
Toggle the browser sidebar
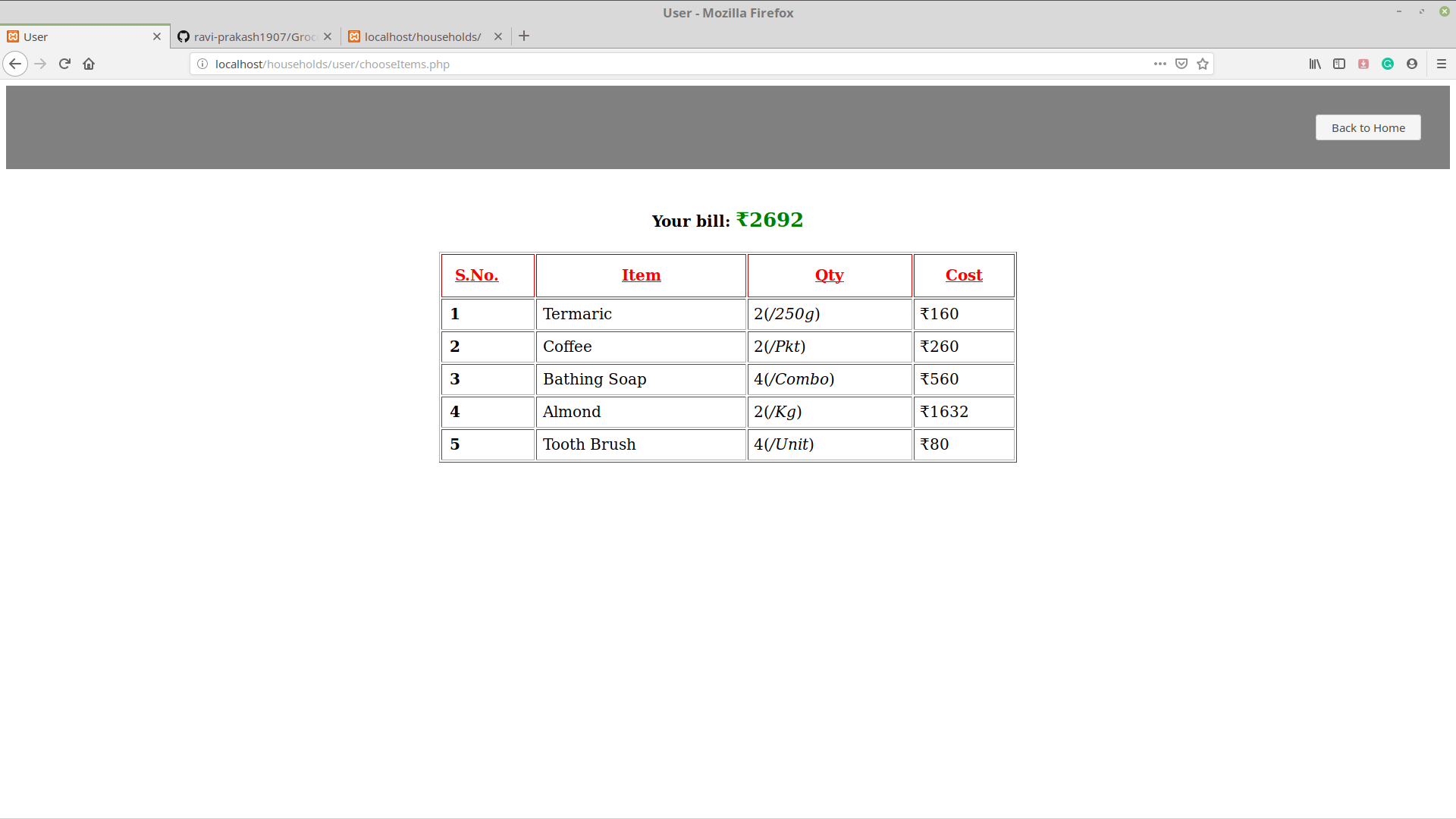(1339, 64)
